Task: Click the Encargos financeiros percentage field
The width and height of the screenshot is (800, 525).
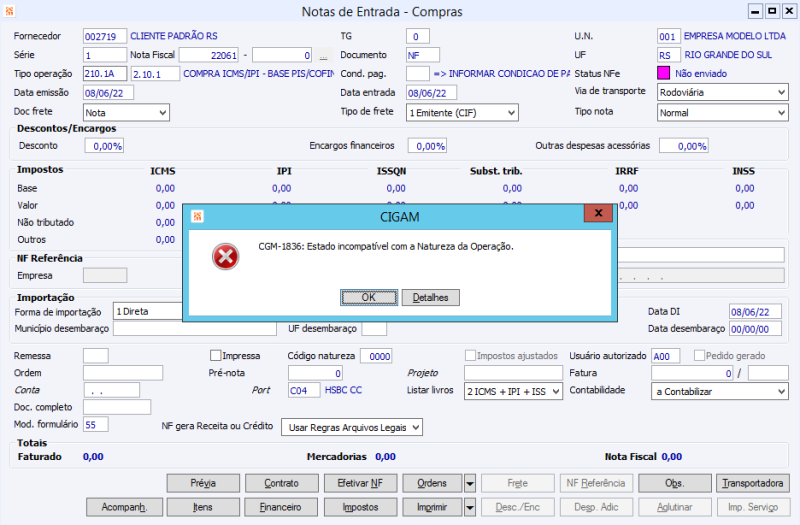Action: (427, 146)
